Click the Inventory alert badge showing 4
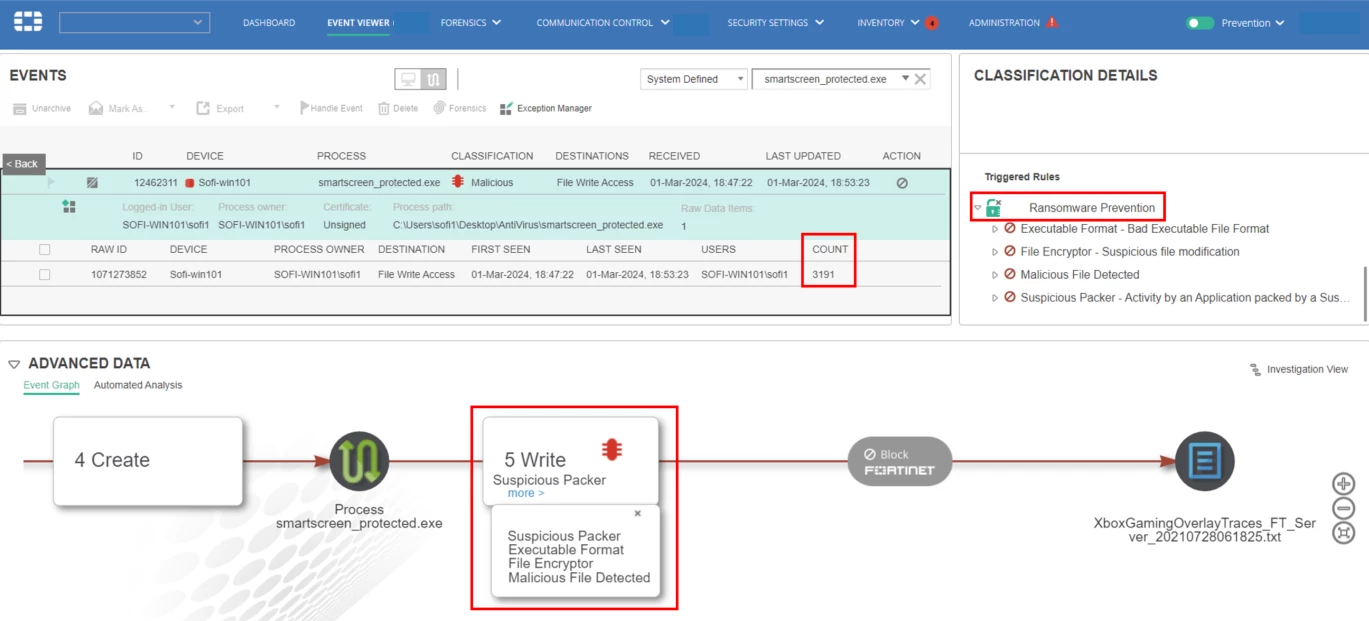This screenshot has width=1369, height=621. coord(932,23)
